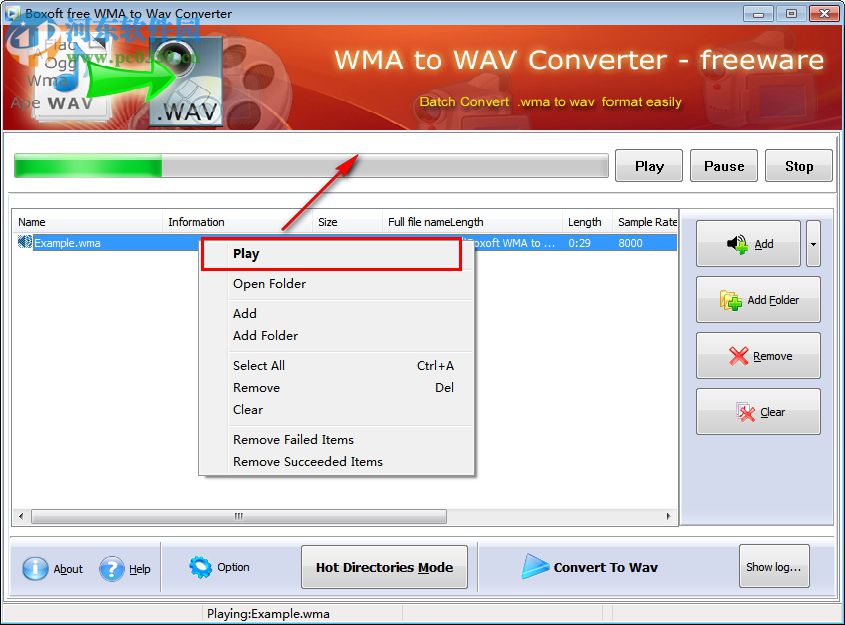Open the Show log dialog
The height and width of the screenshot is (625, 845).
pyautogui.click(x=774, y=566)
